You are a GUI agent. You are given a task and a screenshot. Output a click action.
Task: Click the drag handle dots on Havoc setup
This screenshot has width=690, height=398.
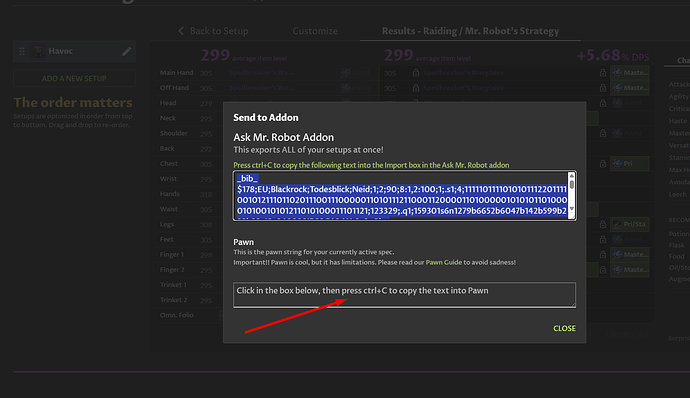22,52
